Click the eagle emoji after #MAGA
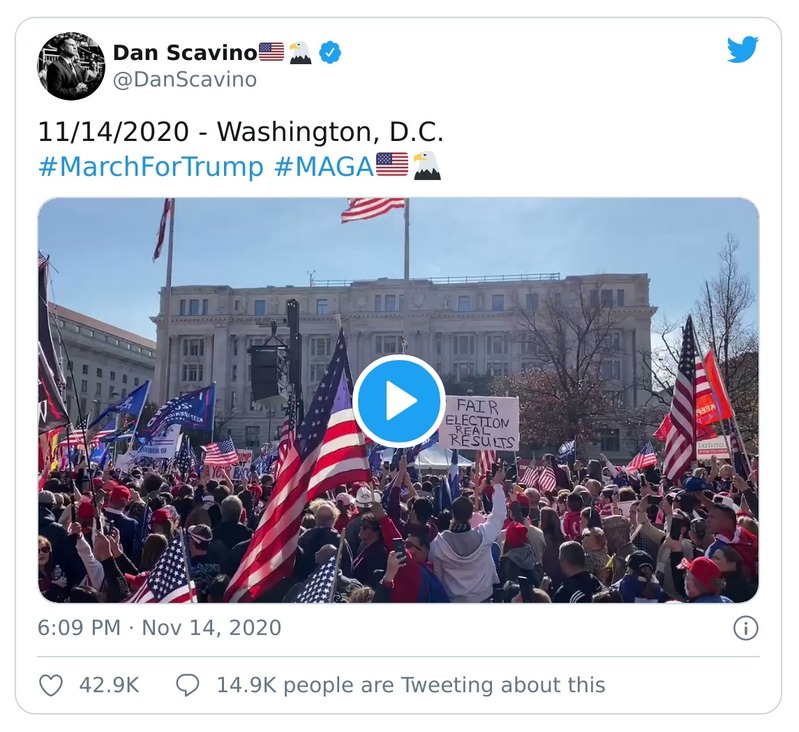The width and height of the screenshot is (799, 732). click(426, 165)
